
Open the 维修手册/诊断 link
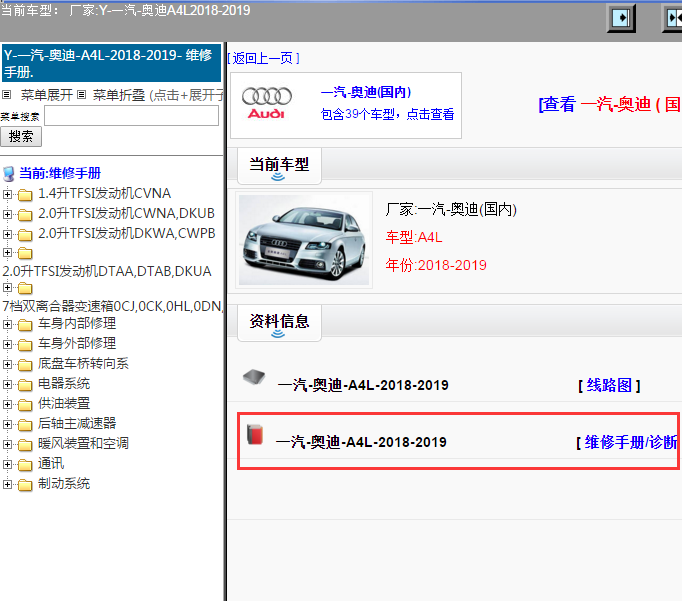pos(629,443)
